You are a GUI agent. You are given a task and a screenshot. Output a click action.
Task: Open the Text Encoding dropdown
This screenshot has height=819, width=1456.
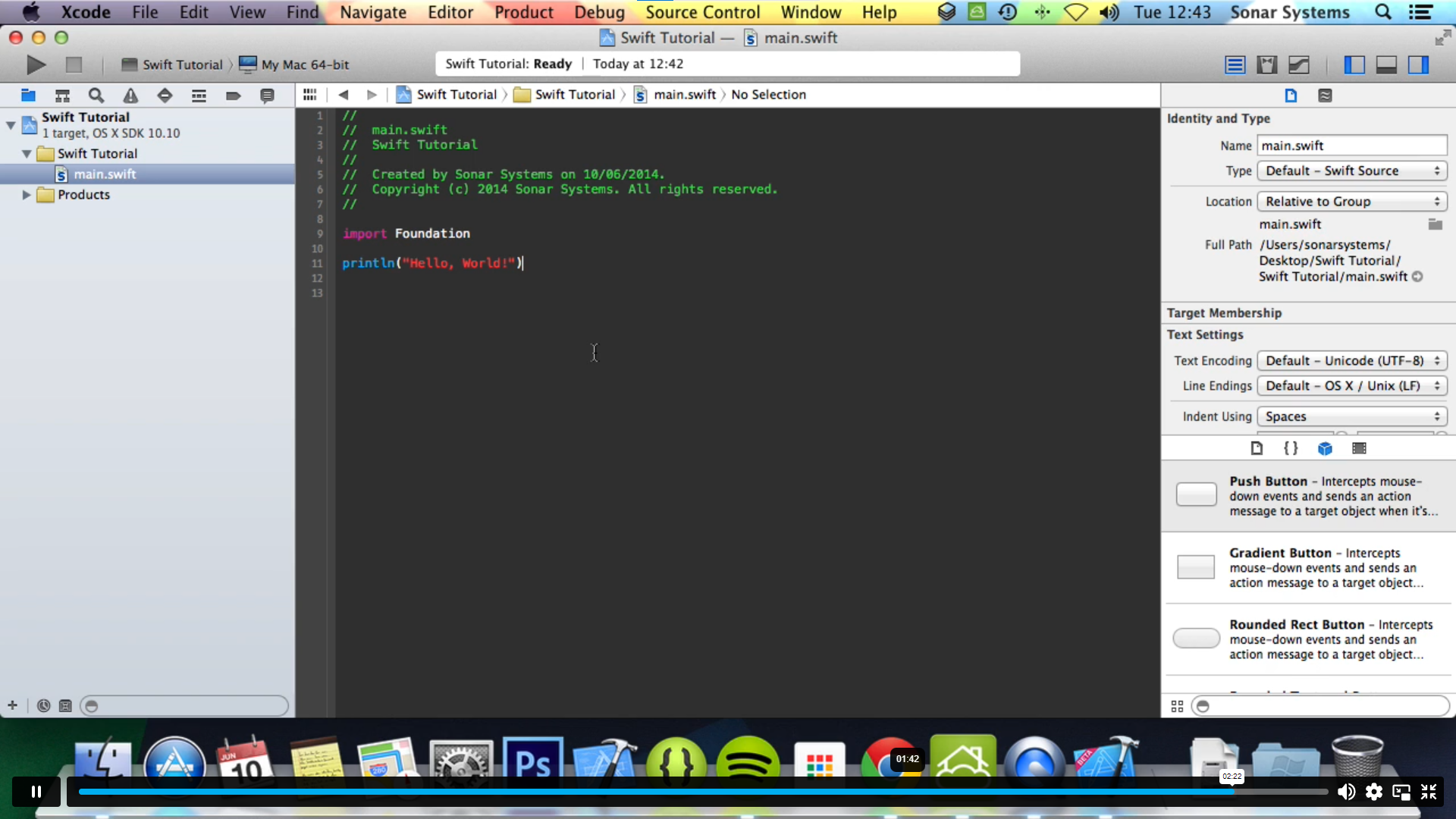tap(1352, 360)
